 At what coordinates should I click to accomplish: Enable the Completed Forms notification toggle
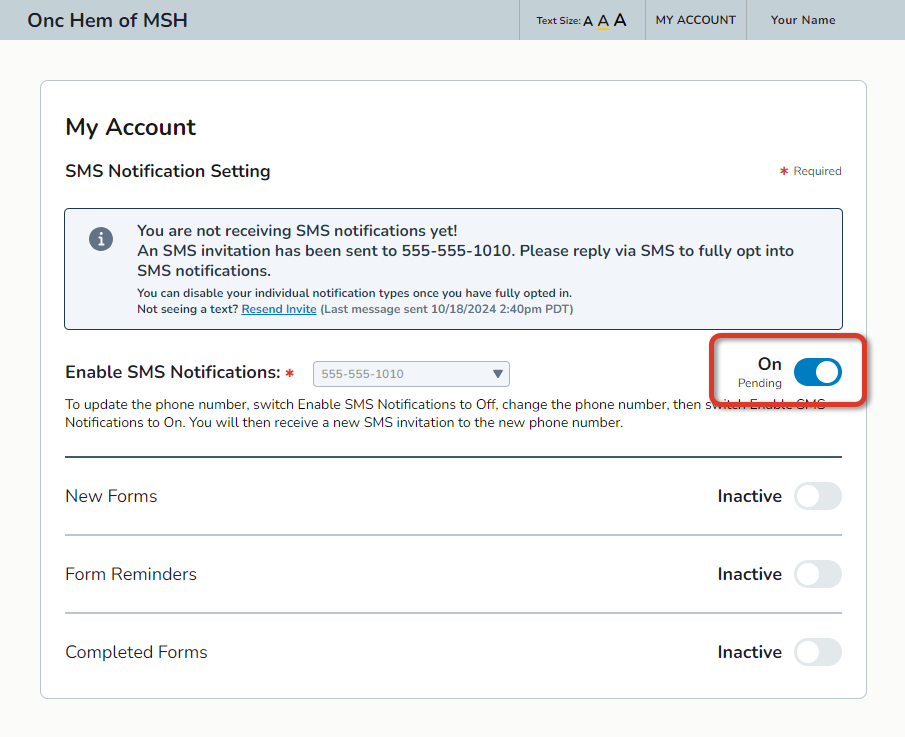tap(817, 652)
